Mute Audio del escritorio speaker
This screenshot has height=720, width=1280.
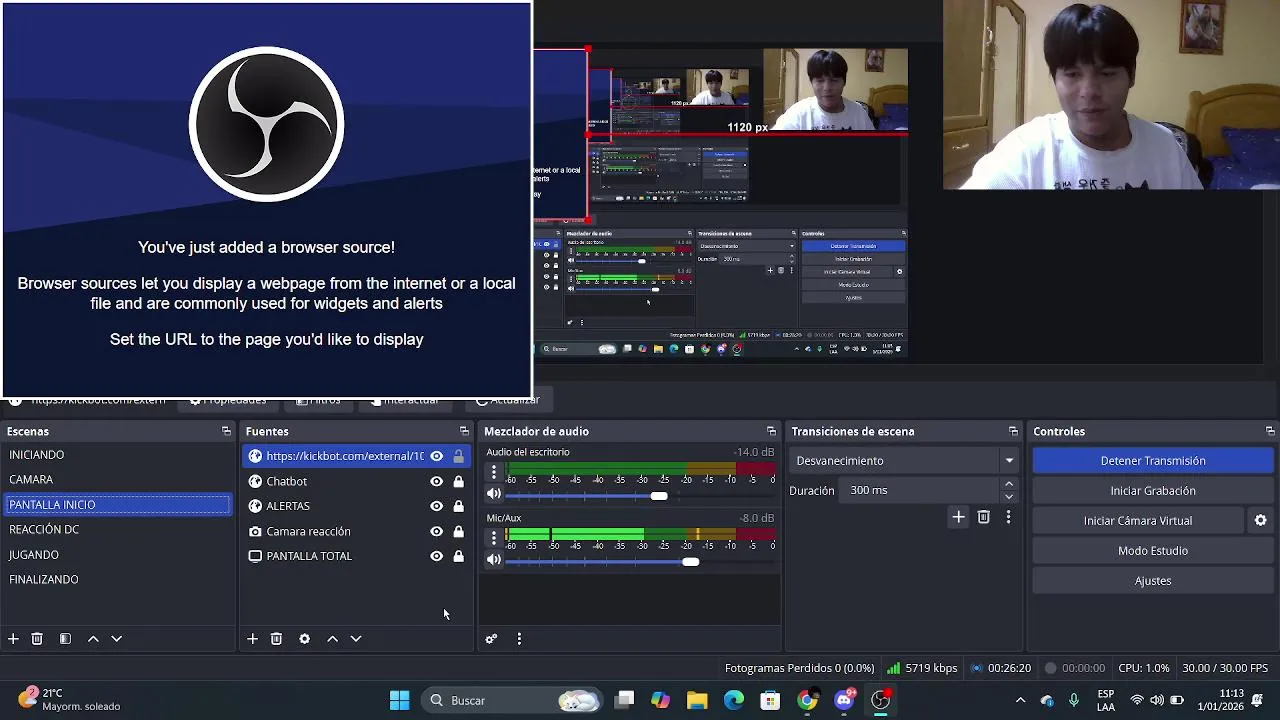pyautogui.click(x=493, y=494)
